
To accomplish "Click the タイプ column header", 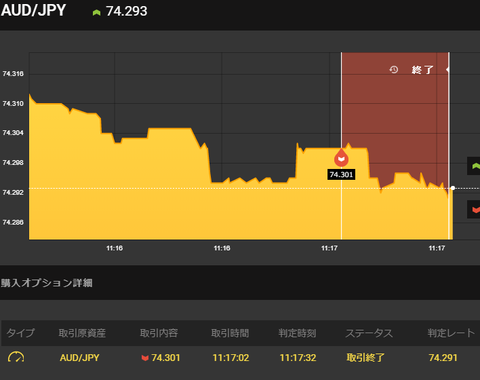I will [20, 333].
